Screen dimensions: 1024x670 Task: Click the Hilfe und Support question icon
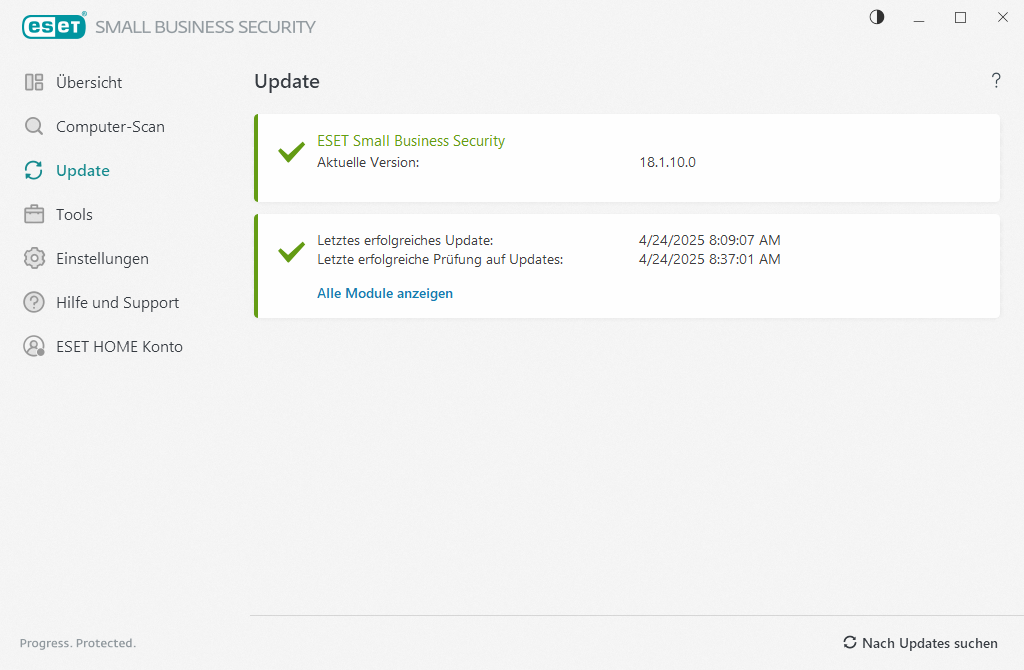point(34,303)
